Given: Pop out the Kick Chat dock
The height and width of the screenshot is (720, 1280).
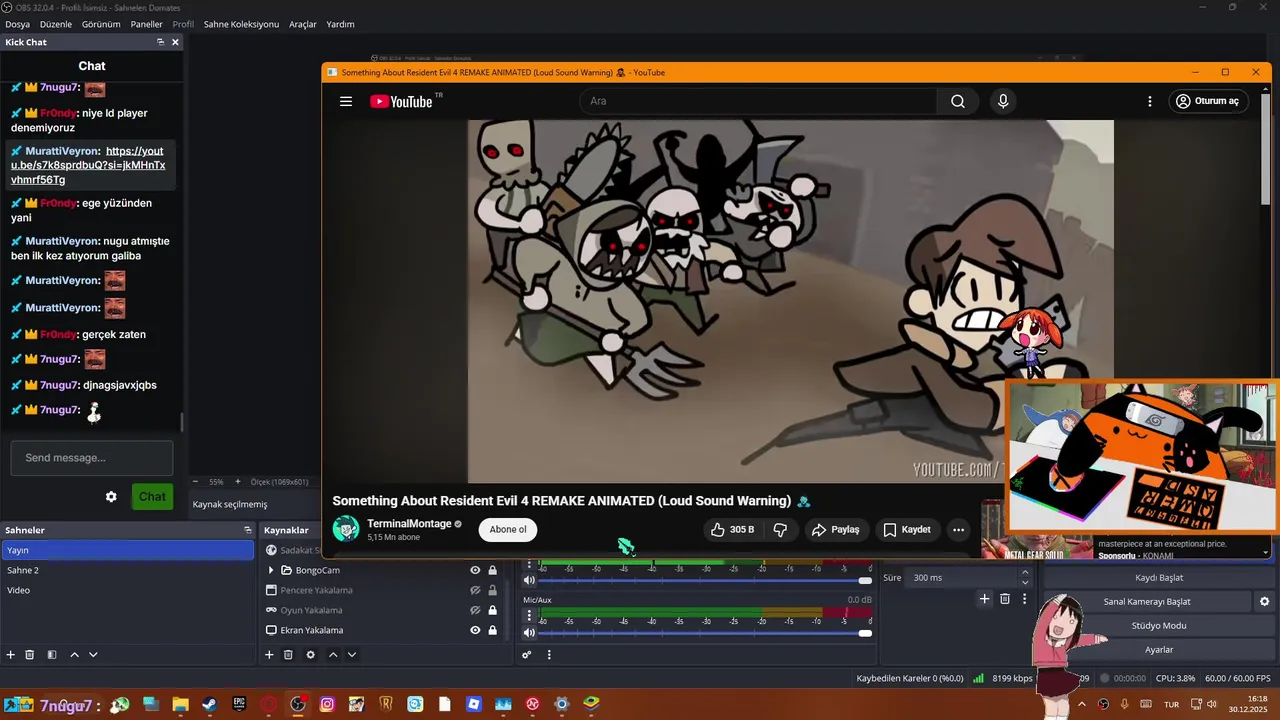Looking at the screenshot, I should [x=160, y=42].
